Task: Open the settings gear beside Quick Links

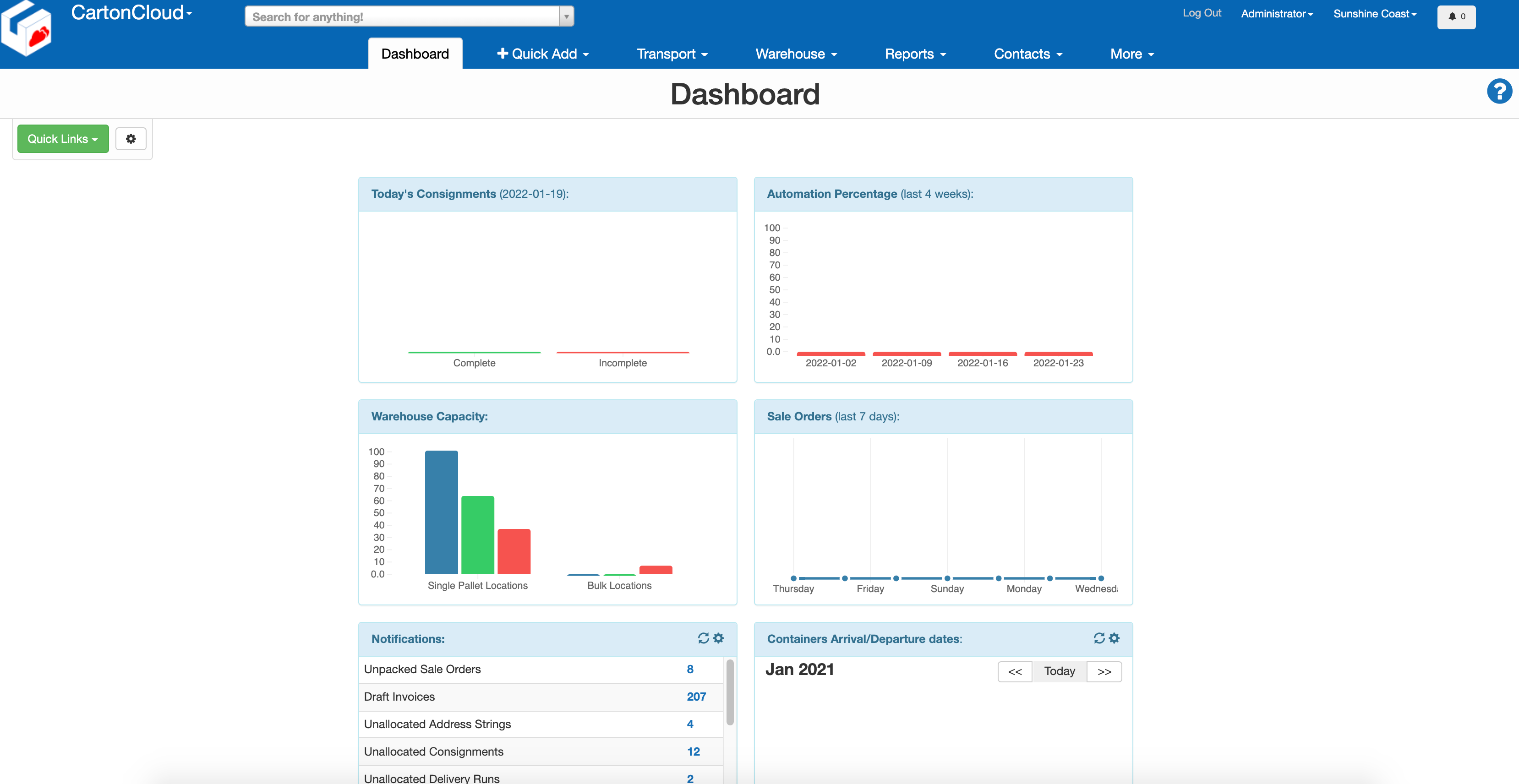Action: (131, 138)
